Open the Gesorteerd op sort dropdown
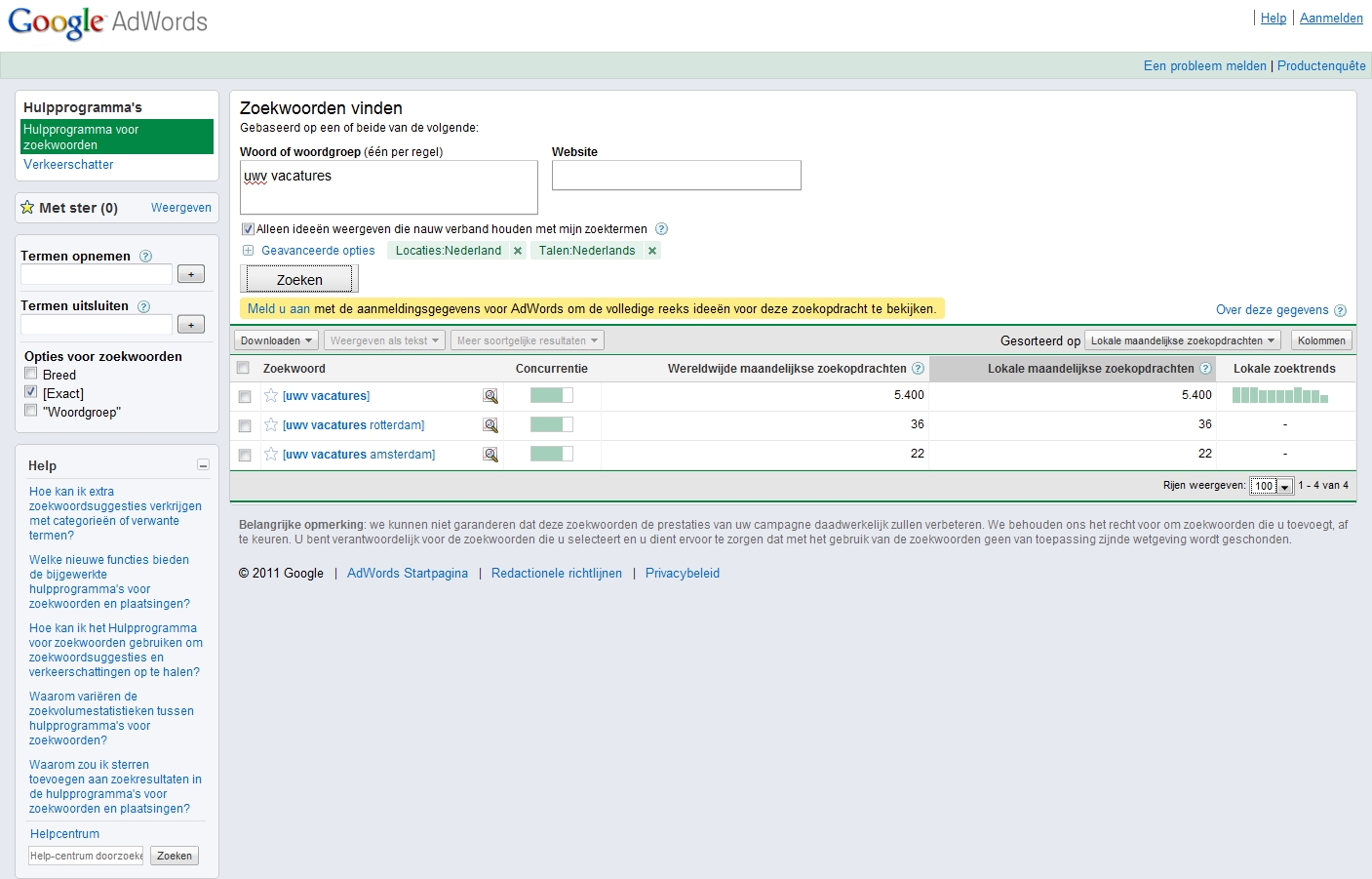The height and width of the screenshot is (879, 1372). (1182, 340)
